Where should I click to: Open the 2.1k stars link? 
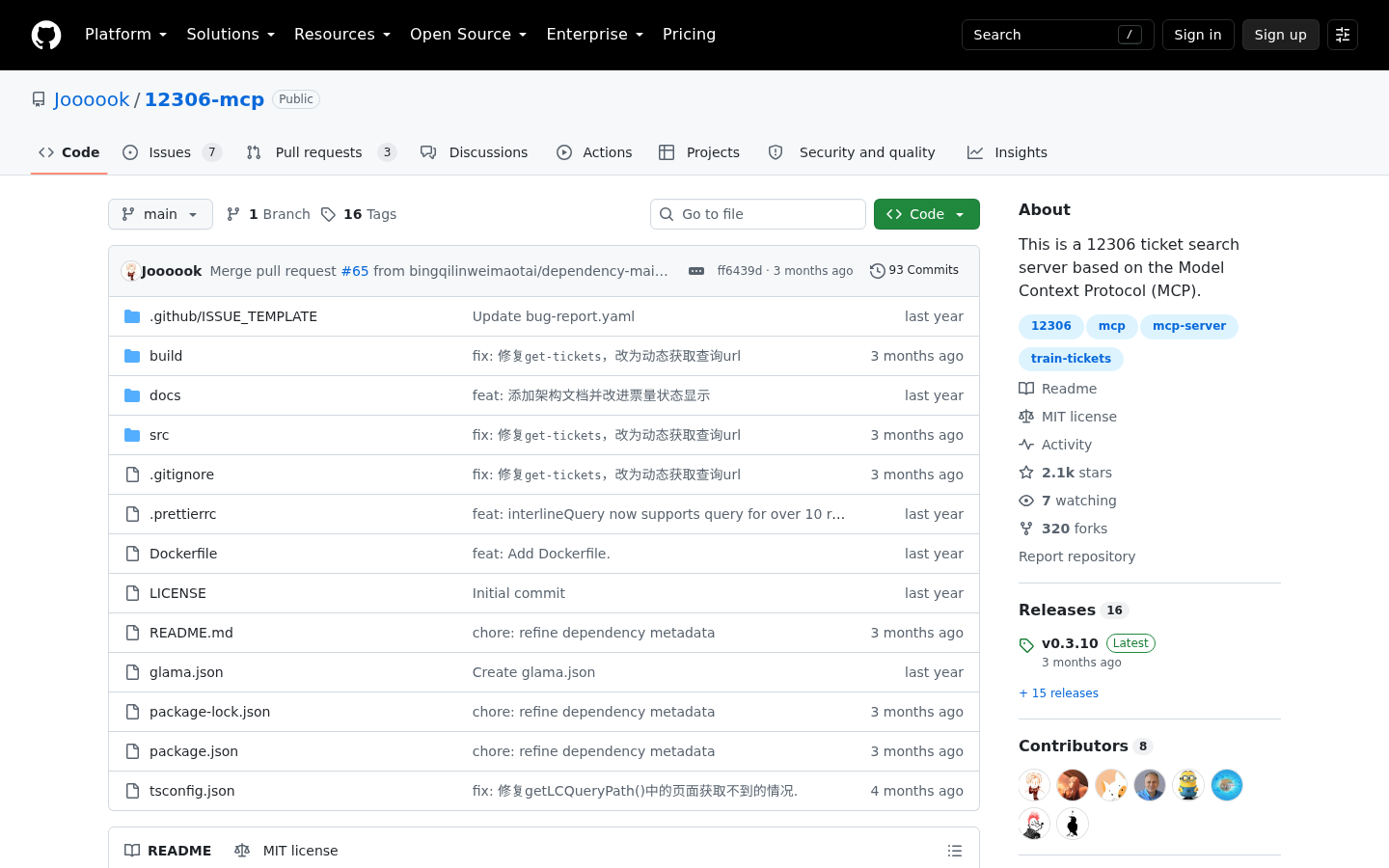[1066, 473]
